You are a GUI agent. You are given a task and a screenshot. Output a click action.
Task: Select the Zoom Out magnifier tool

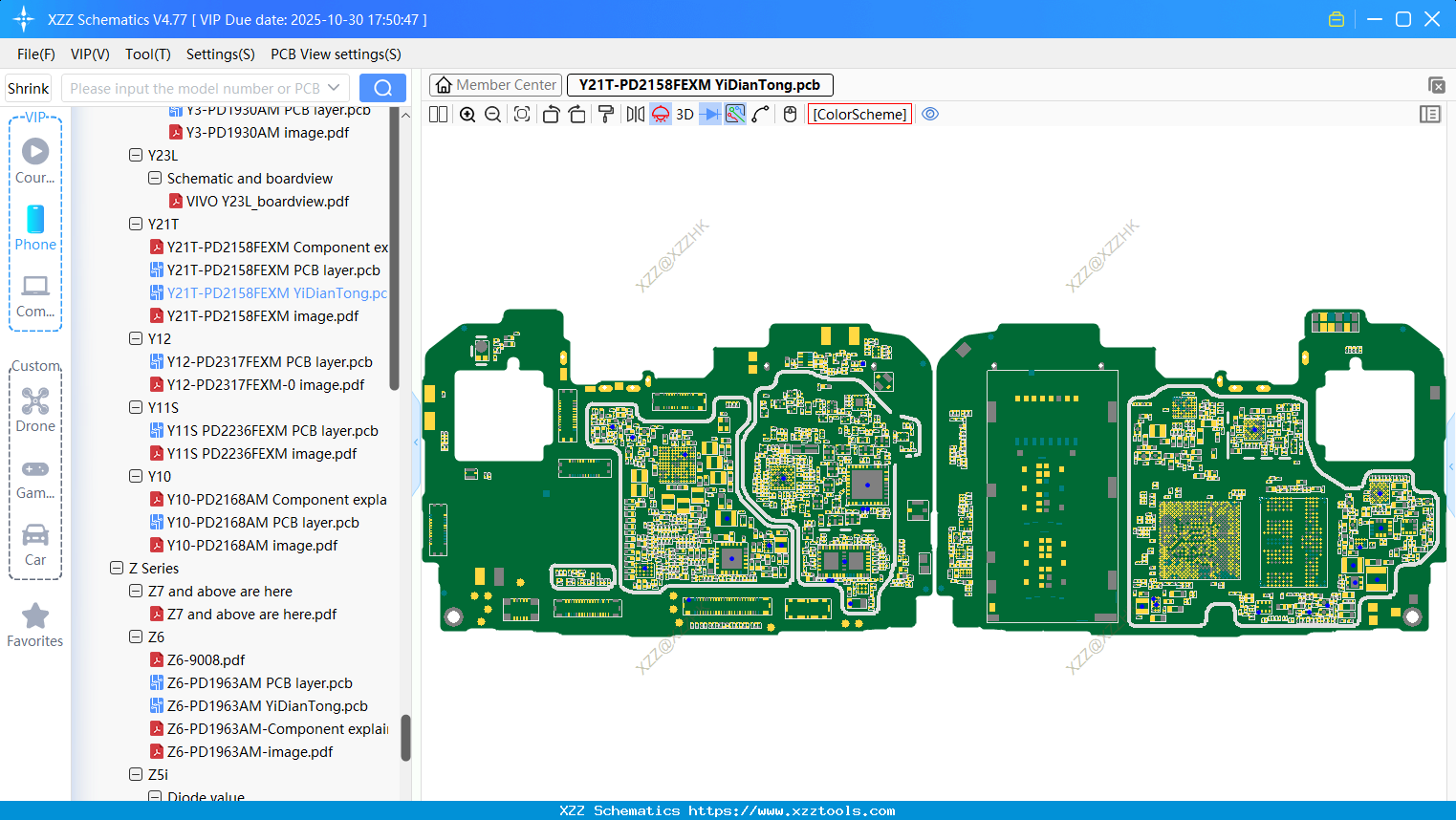[x=491, y=114]
